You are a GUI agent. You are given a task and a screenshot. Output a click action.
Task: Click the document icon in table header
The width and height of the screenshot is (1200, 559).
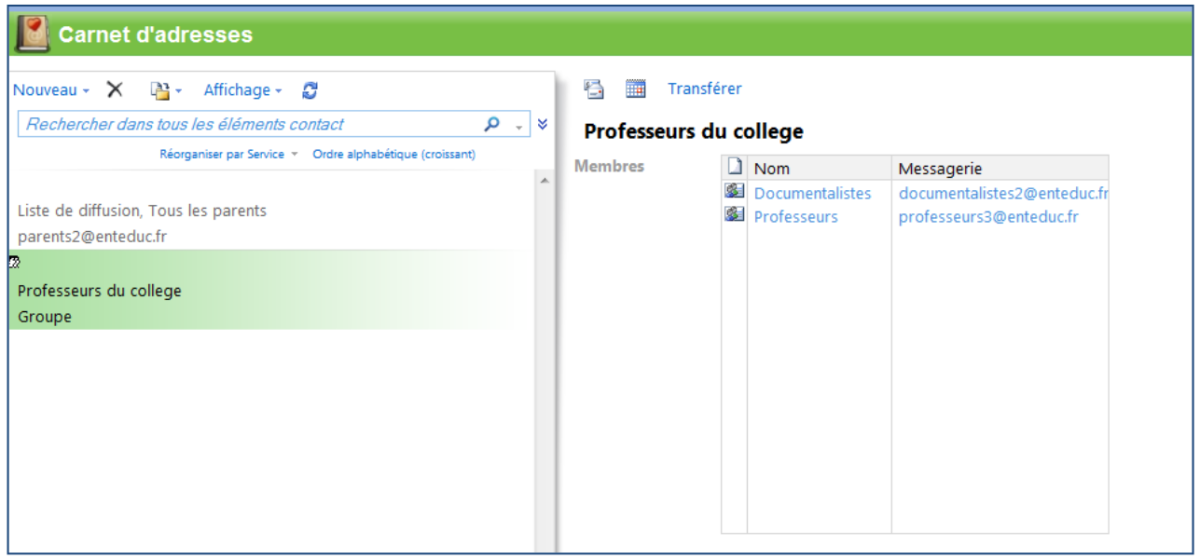coord(734,168)
